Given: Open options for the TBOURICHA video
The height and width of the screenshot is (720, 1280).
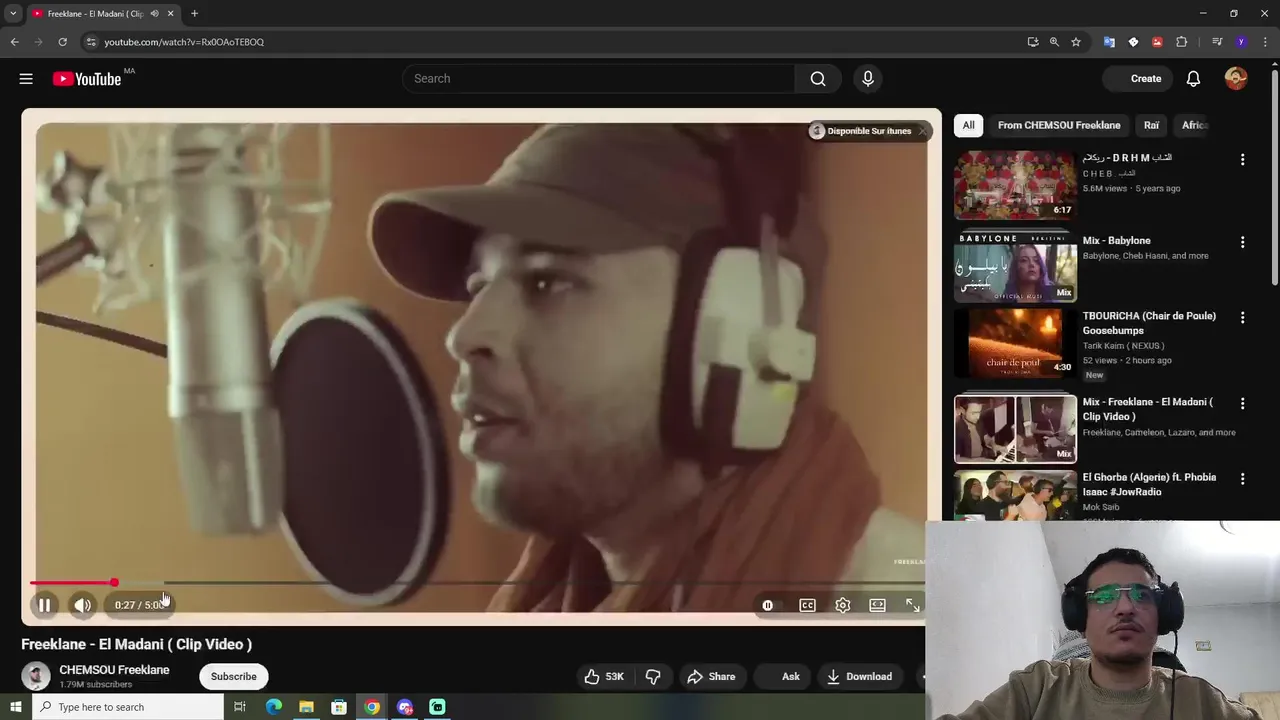Looking at the screenshot, I should pos(1242,318).
